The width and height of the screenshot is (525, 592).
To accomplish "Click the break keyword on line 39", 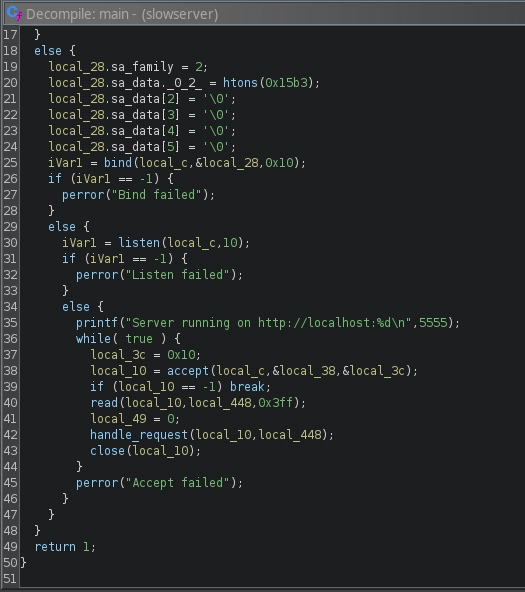I will pyautogui.click(x=247, y=387).
